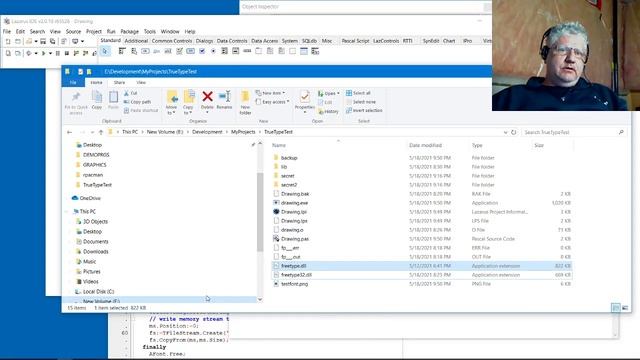Screen dimensions: 640x360
Task: Click the Back navigation arrow in Explorer
Action: point(69,132)
